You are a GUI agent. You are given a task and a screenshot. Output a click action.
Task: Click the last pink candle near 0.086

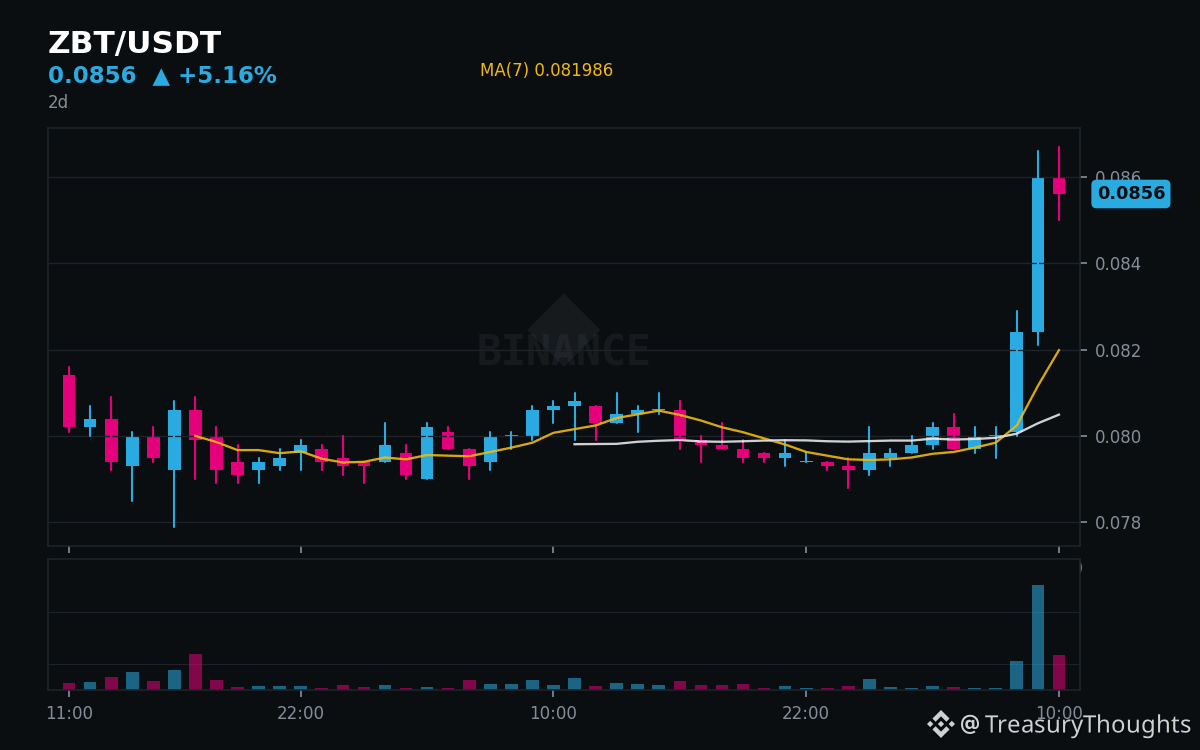1059,185
